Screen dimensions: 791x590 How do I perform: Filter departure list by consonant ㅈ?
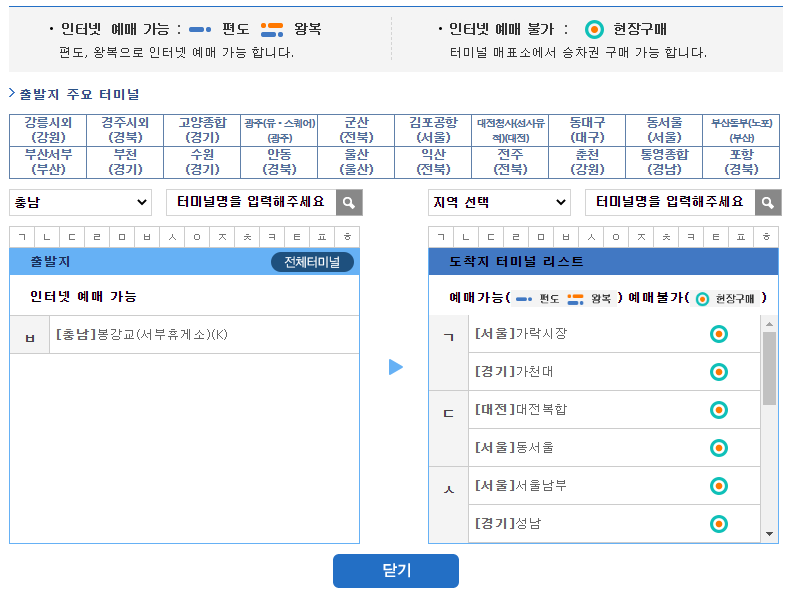(x=222, y=237)
